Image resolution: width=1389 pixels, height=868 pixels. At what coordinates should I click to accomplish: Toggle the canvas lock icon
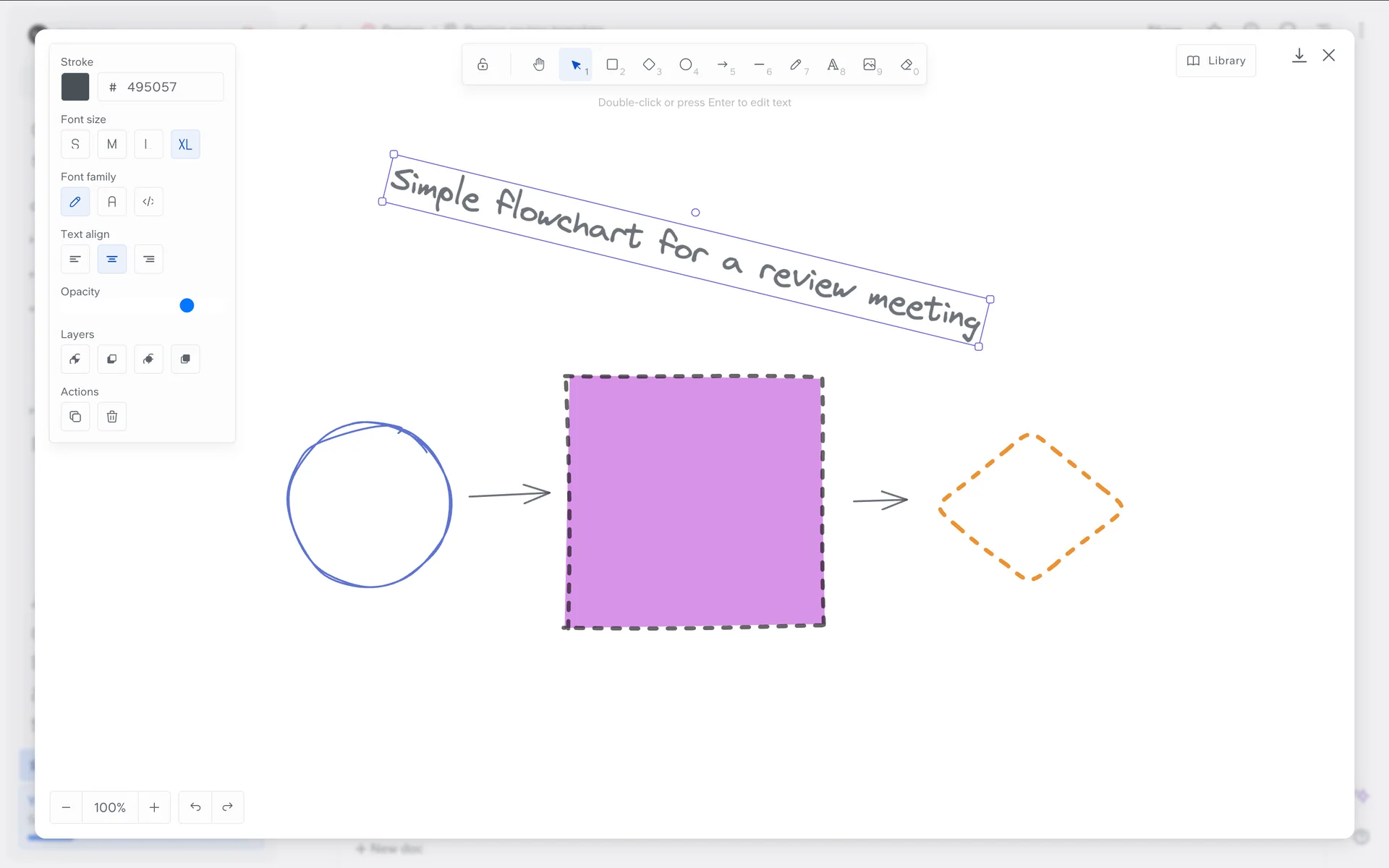[x=483, y=65]
